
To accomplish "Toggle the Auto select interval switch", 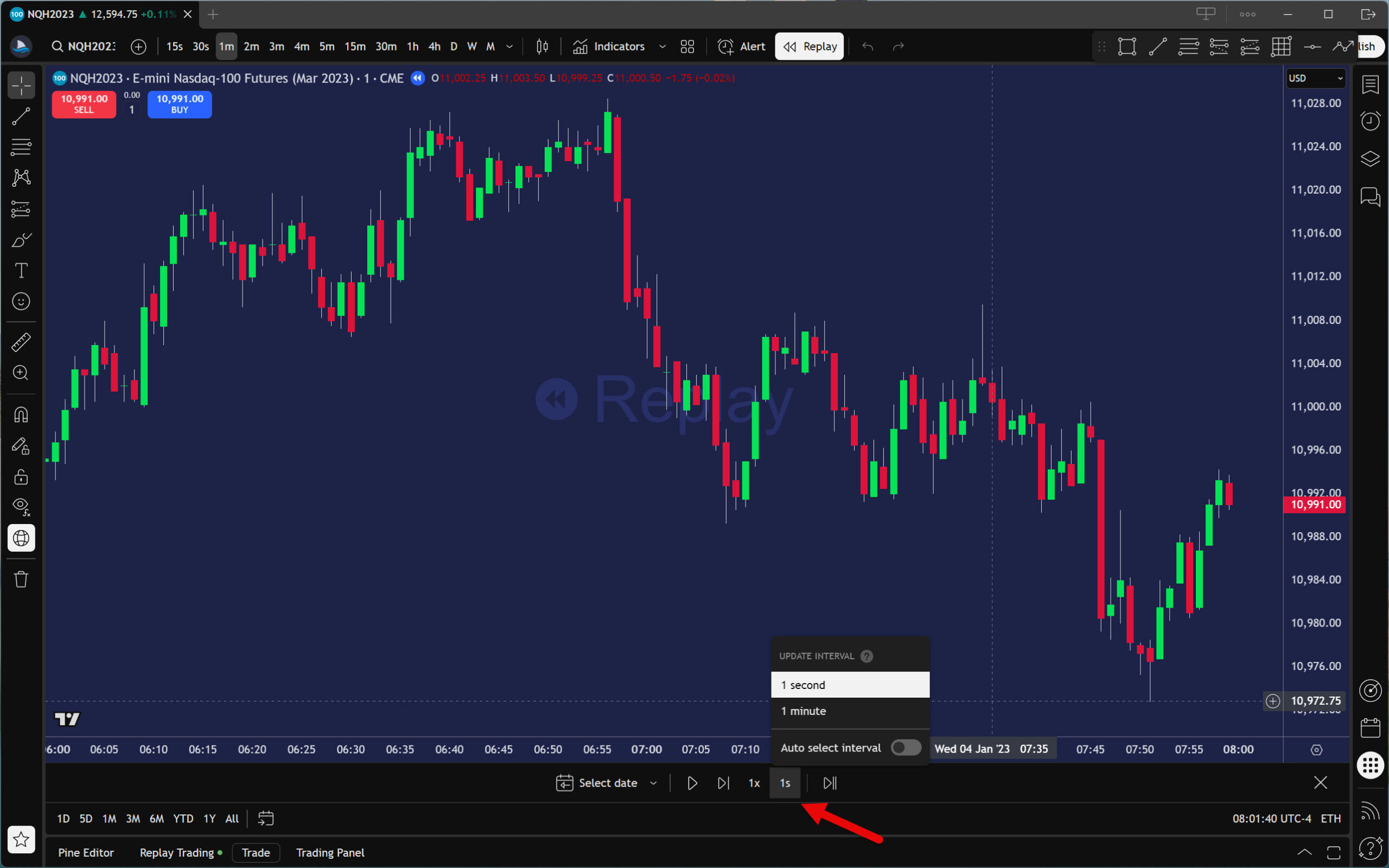I will click(x=905, y=748).
